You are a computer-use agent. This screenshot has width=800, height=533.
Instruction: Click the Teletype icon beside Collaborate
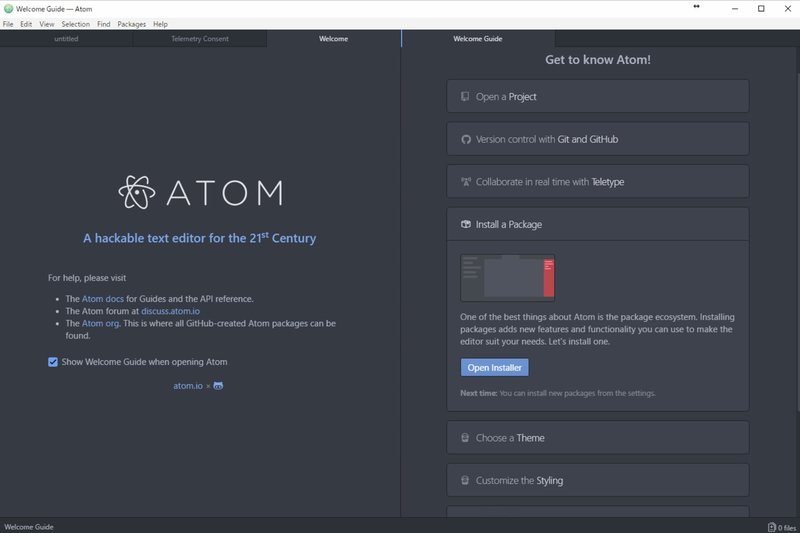(x=465, y=182)
